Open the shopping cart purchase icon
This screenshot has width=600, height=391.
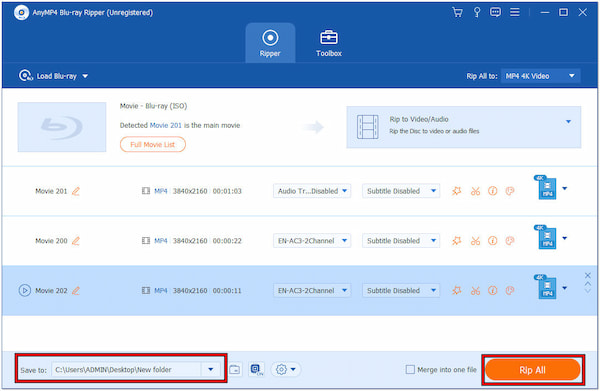point(457,12)
